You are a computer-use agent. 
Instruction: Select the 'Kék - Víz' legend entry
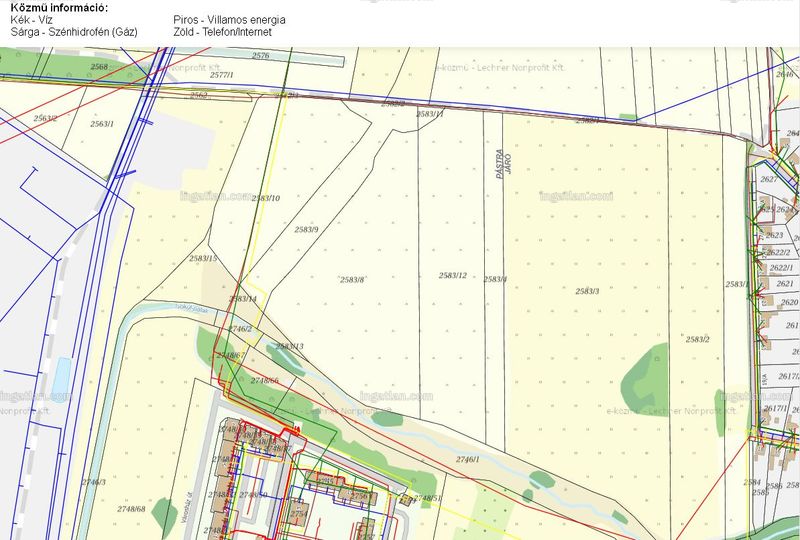click(x=32, y=20)
